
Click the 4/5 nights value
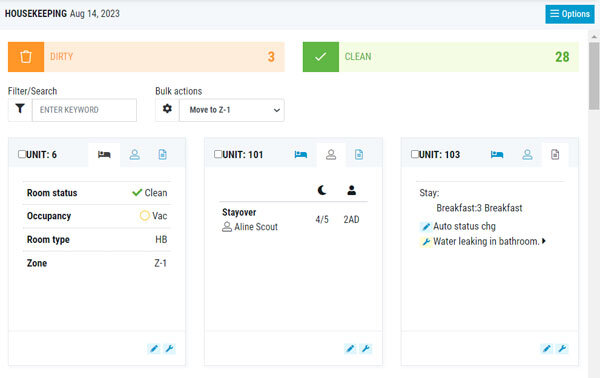coord(322,220)
